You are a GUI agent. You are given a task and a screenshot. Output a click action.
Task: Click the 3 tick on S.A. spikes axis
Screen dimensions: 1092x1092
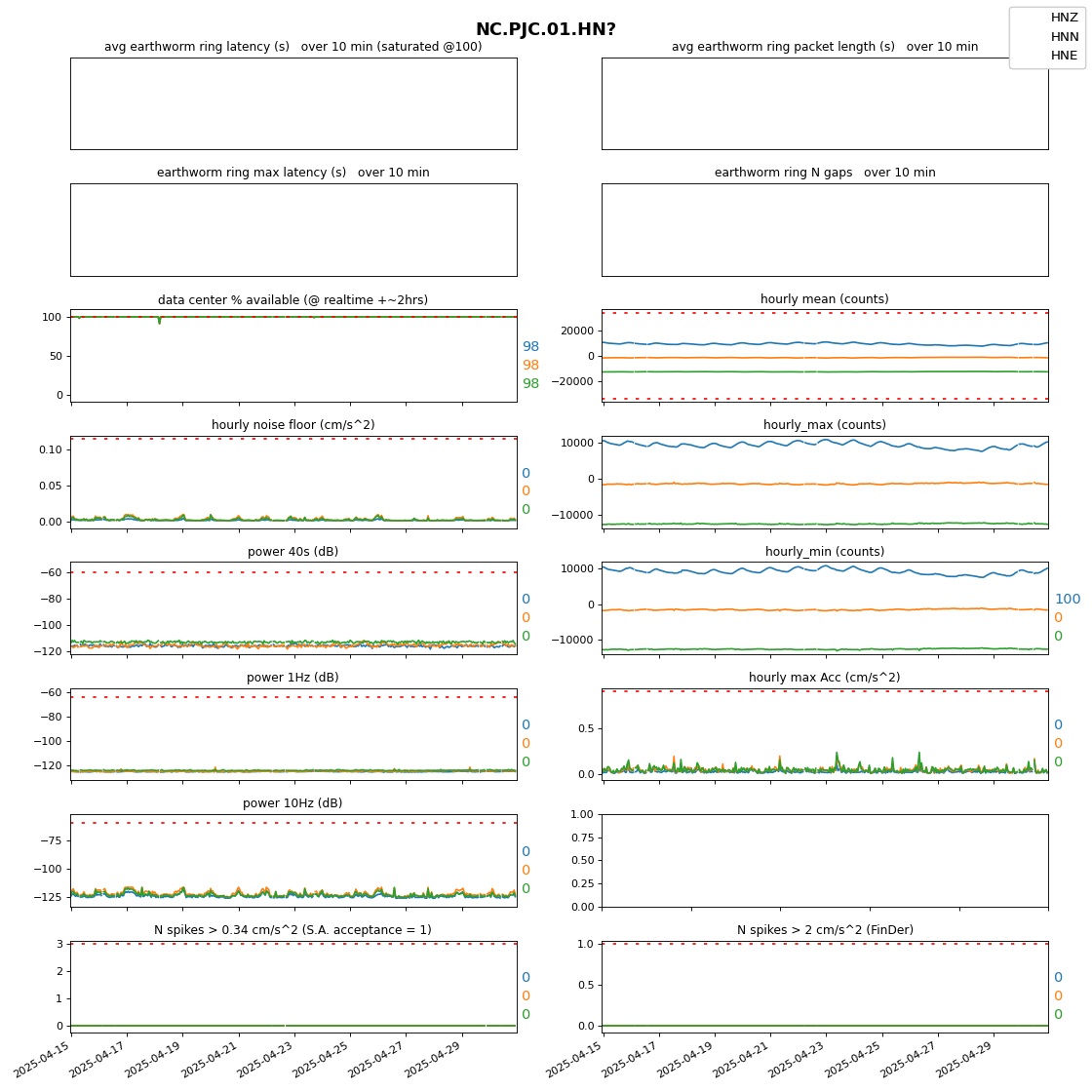point(59,945)
